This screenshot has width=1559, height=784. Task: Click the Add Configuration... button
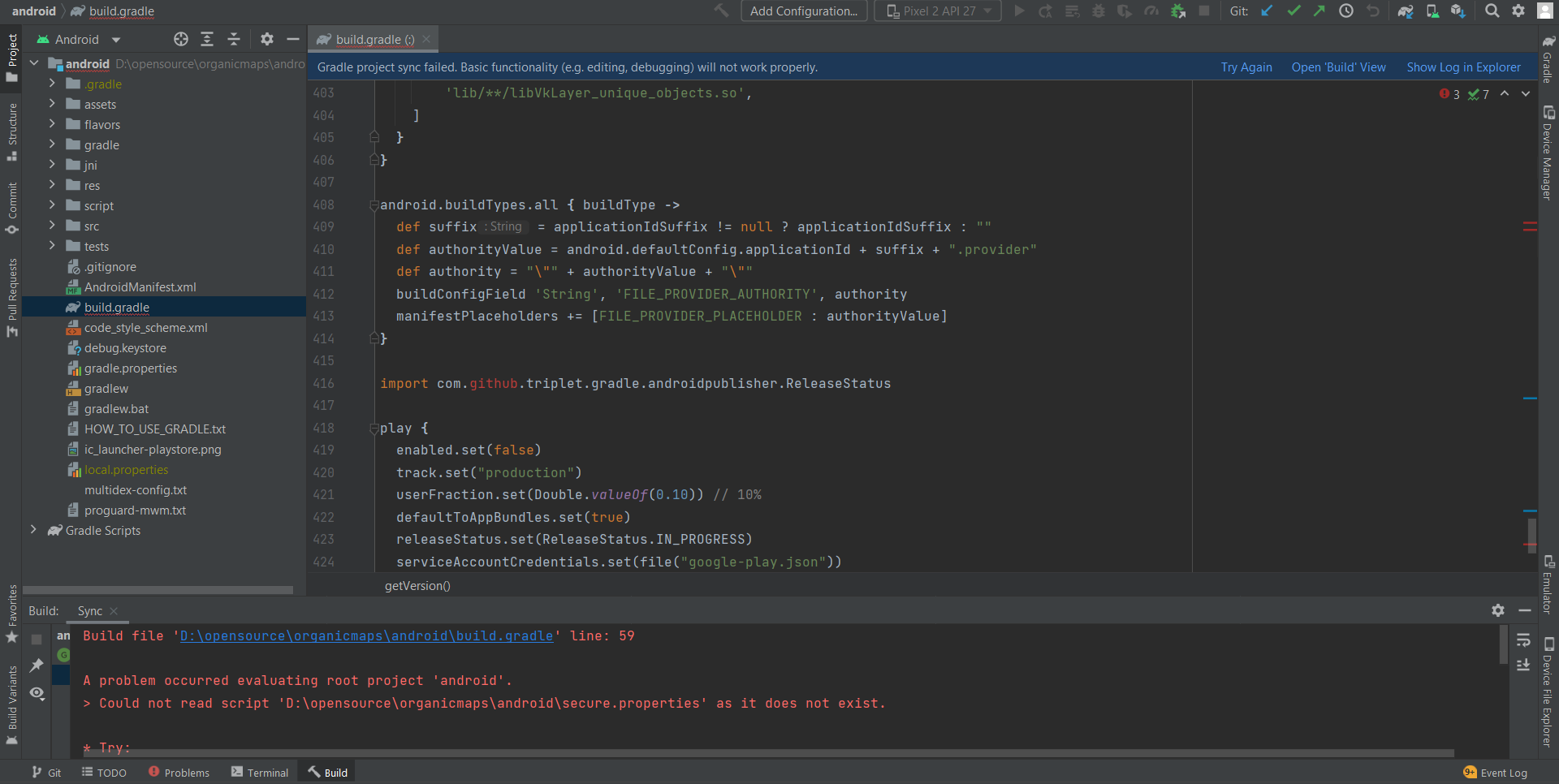pyautogui.click(x=804, y=11)
